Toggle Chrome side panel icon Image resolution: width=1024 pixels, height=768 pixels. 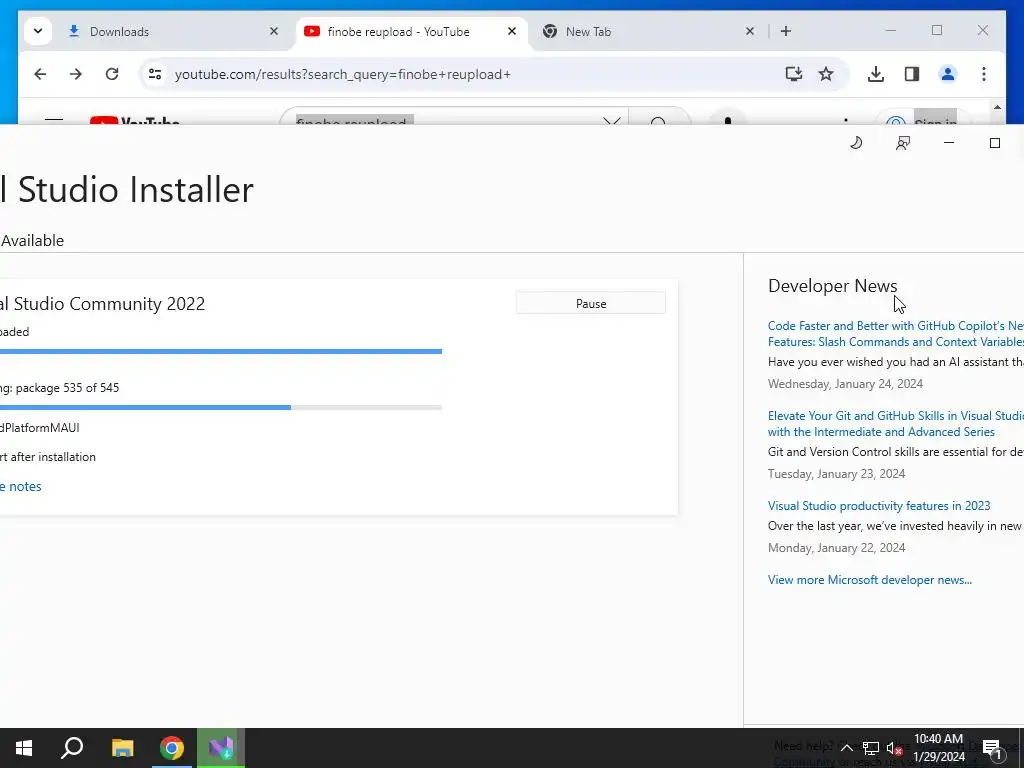[912, 74]
